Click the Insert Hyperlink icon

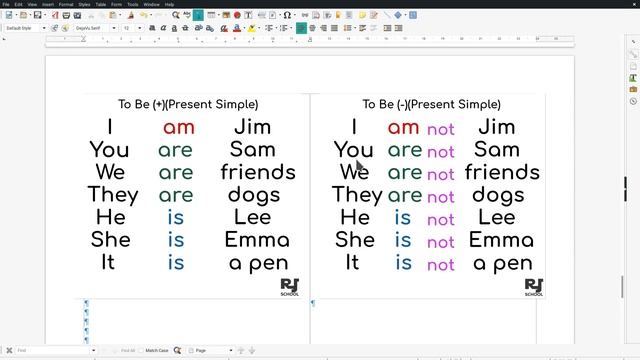coord(305,15)
